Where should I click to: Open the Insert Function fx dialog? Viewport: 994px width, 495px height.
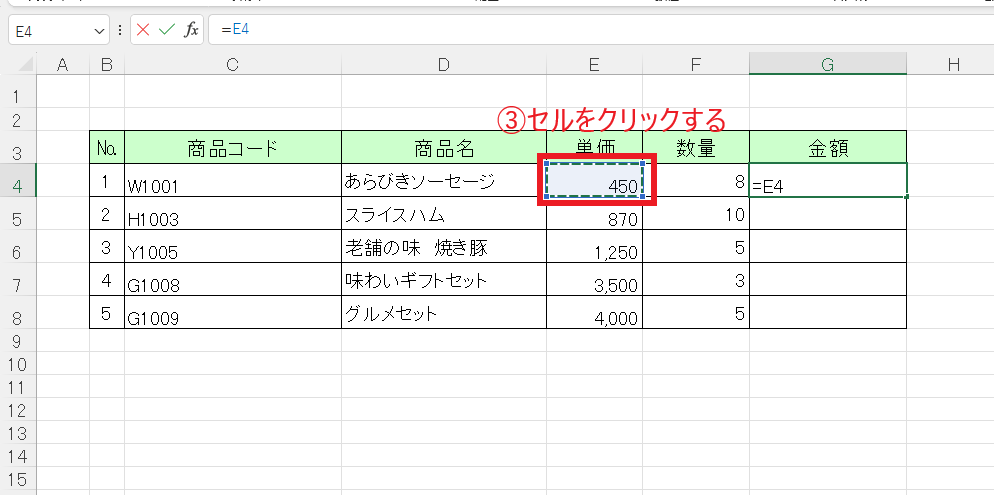point(191,30)
